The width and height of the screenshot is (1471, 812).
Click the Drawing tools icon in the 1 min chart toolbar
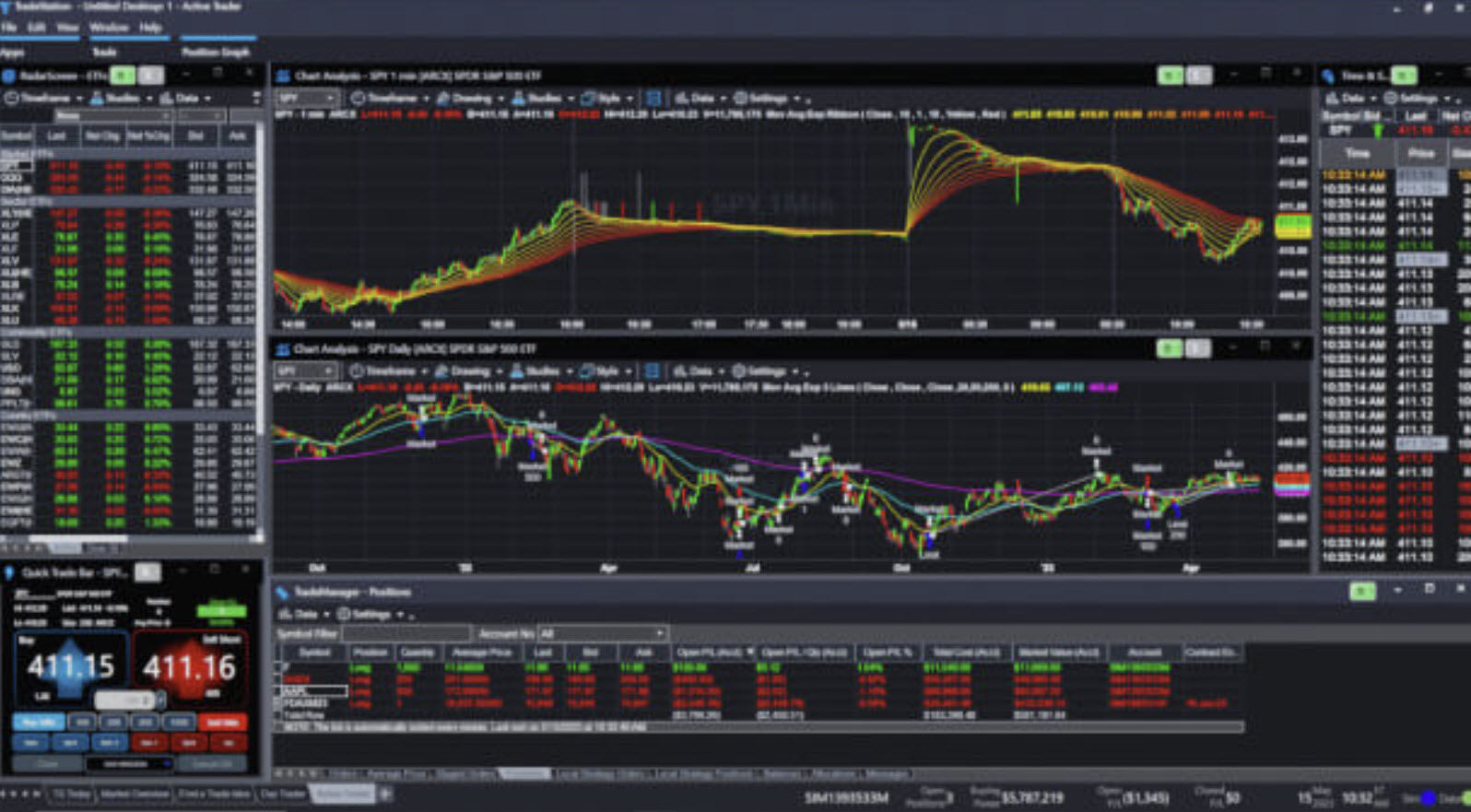tap(443, 99)
